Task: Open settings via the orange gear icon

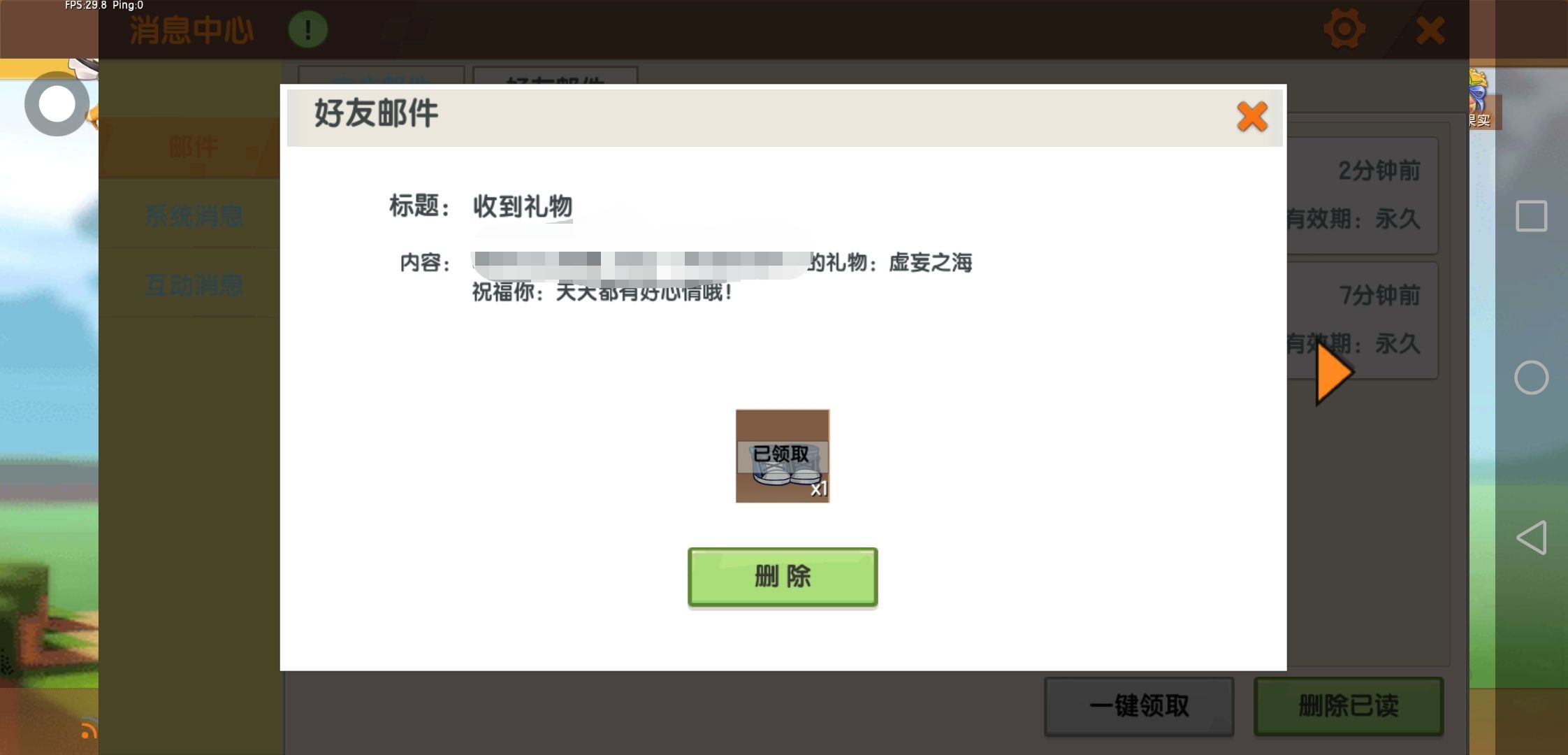Action: pos(1344,30)
